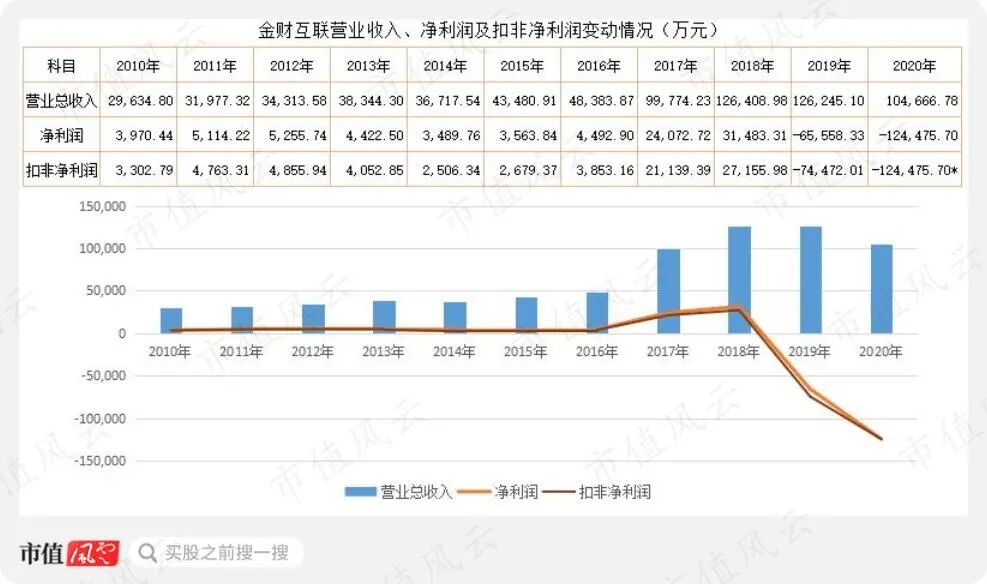Viewport: 987px width, 584px height.
Task: Click the 2014年 x-axis label
Action: pos(454,351)
